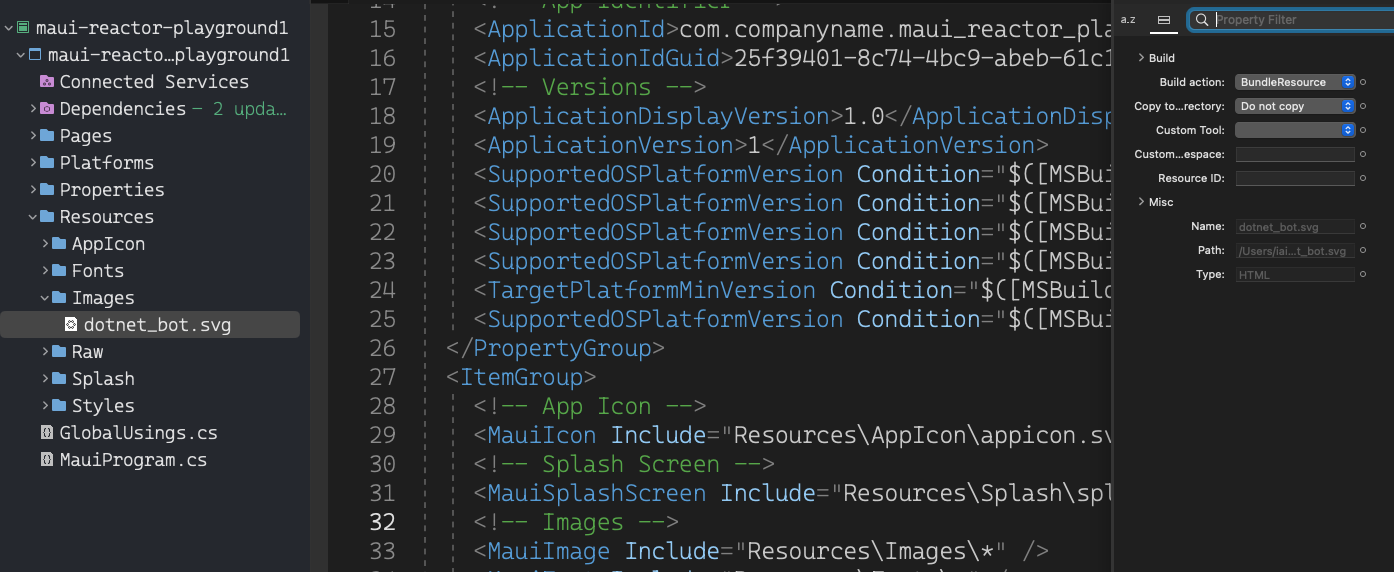
Task: Expand the AppIcon folder chevron
Action: 45,244
